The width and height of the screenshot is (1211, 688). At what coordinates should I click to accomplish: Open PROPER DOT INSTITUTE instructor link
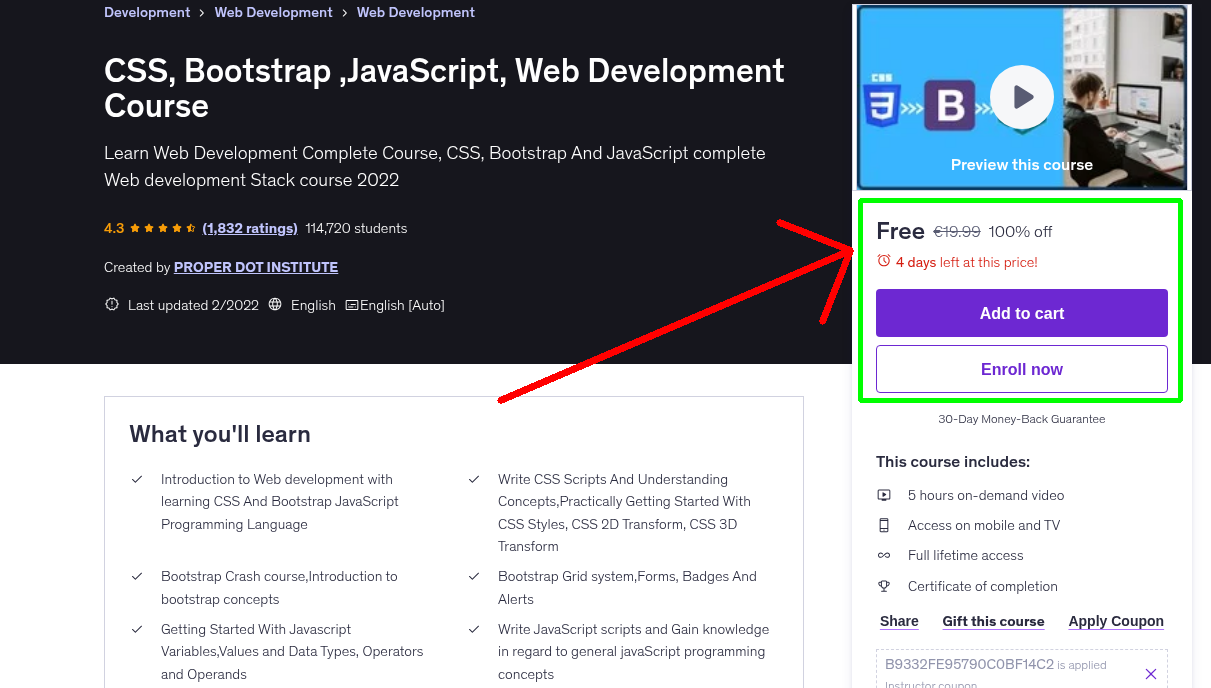pyautogui.click(x=256, y=267)
